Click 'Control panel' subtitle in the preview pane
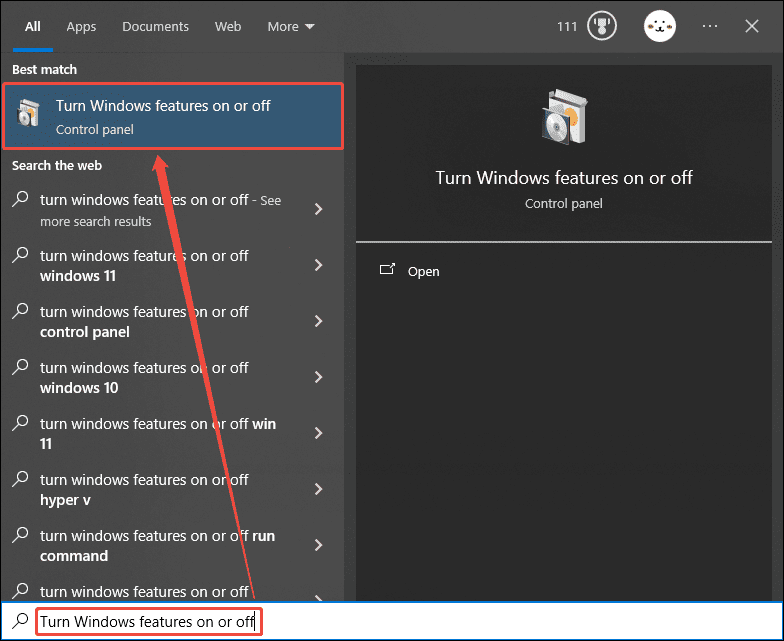 pos(564,204)
